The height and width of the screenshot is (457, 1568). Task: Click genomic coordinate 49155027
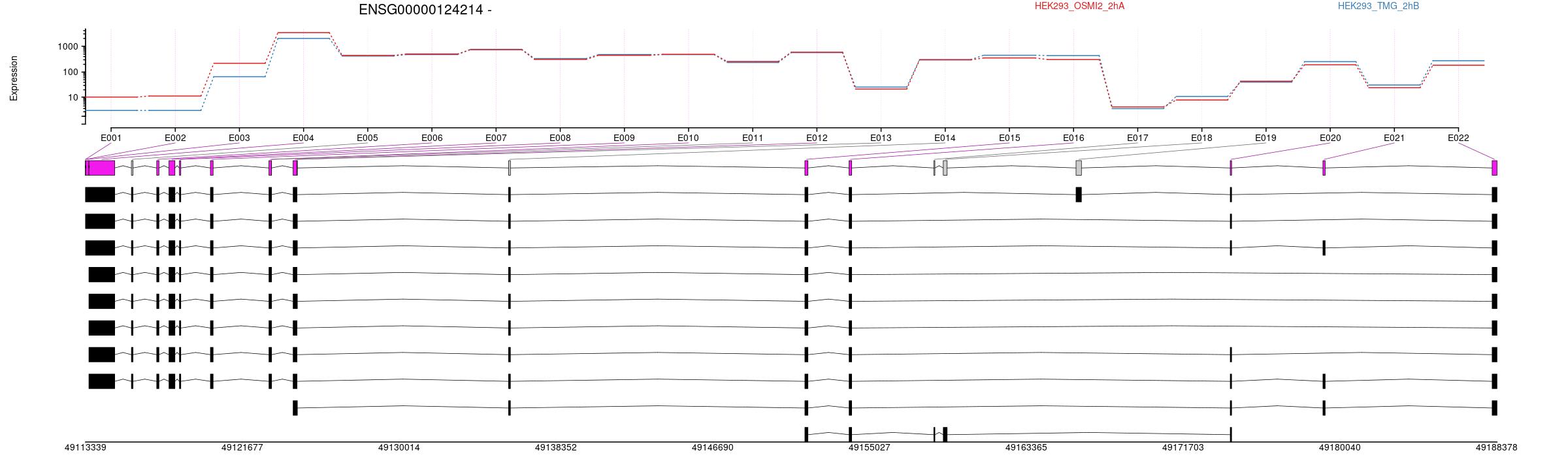[870, 448]
